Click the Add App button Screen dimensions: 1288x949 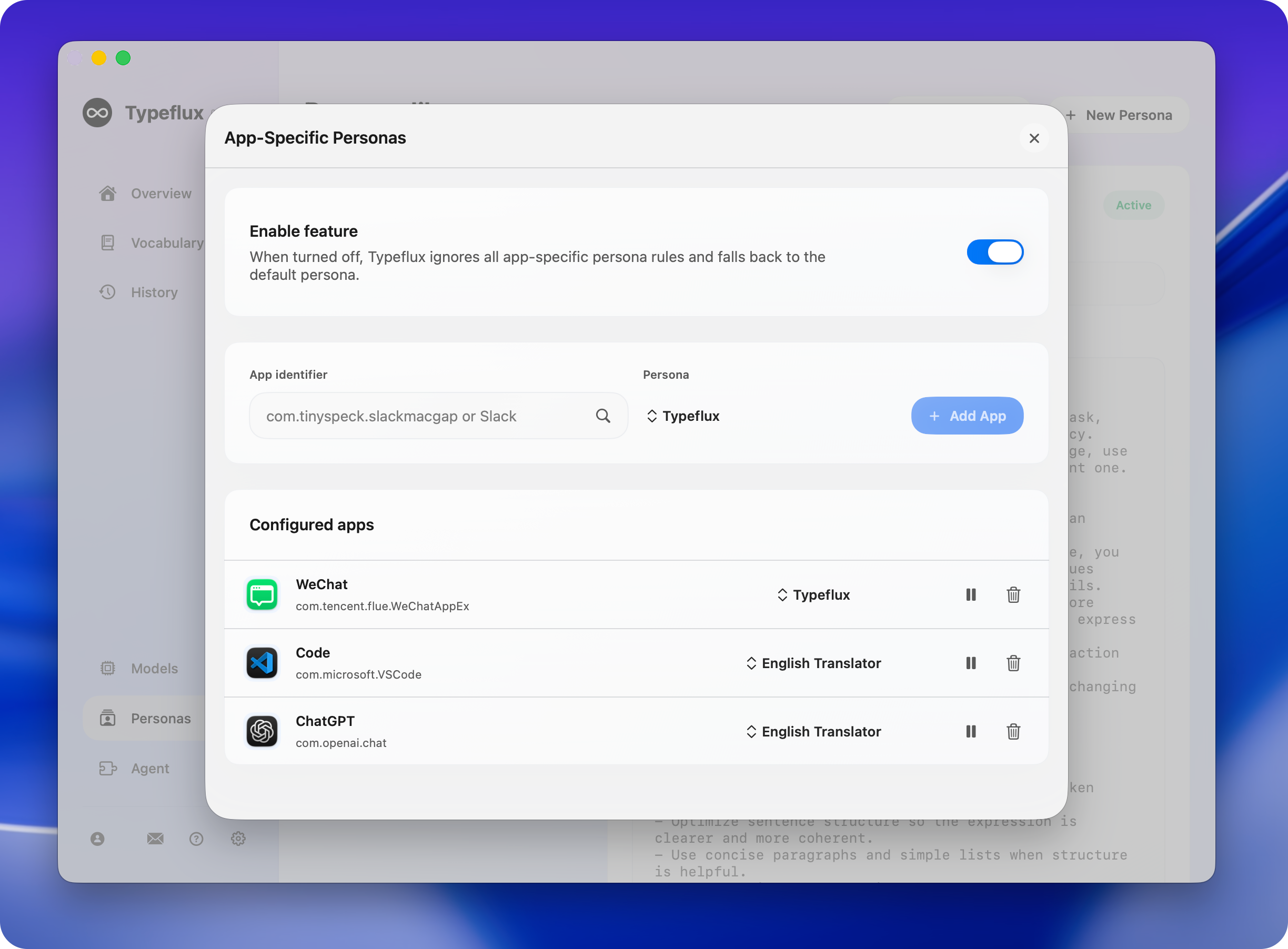coord(967,416)
